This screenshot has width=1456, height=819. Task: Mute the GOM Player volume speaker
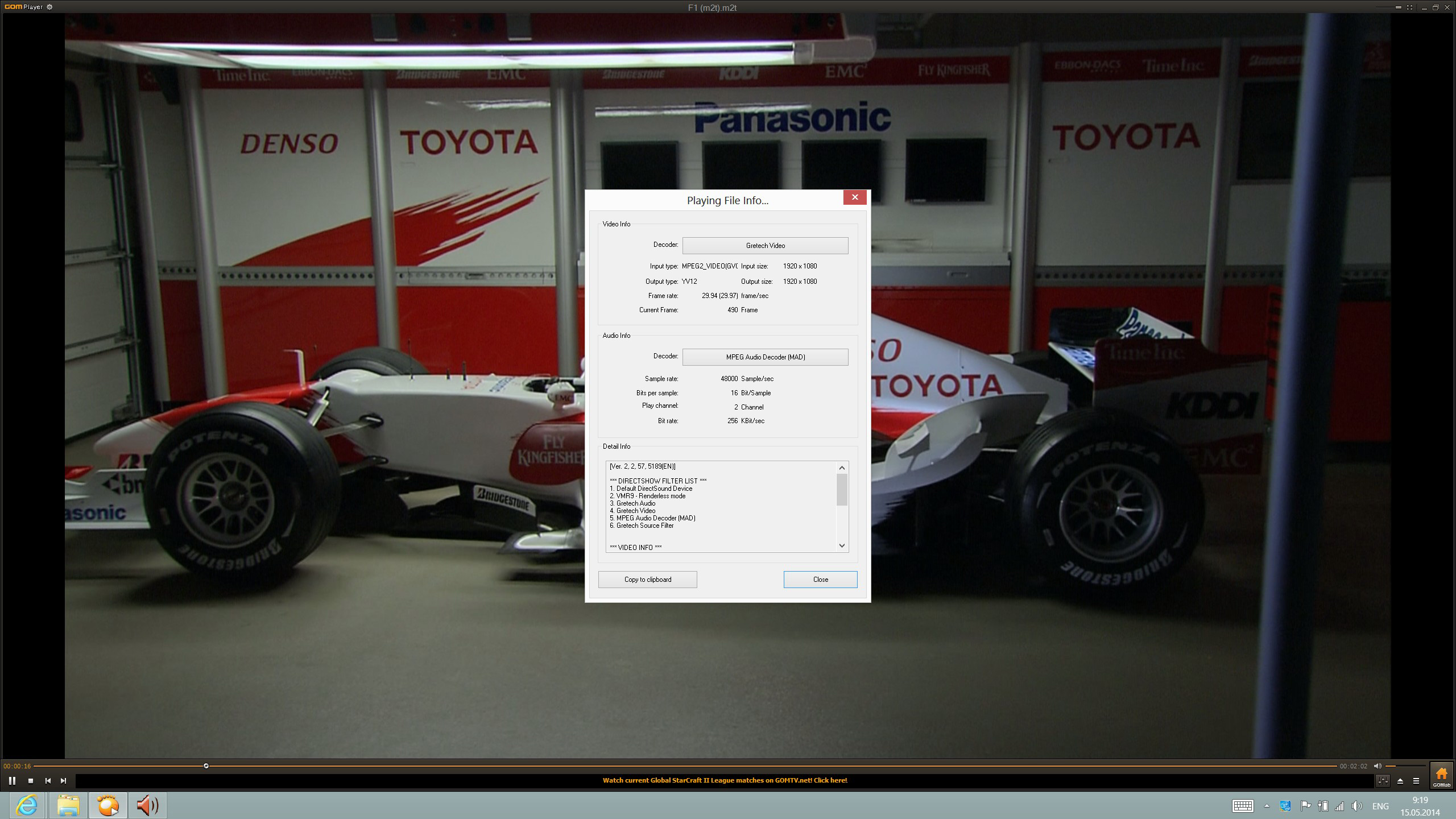click(1378, 766)
